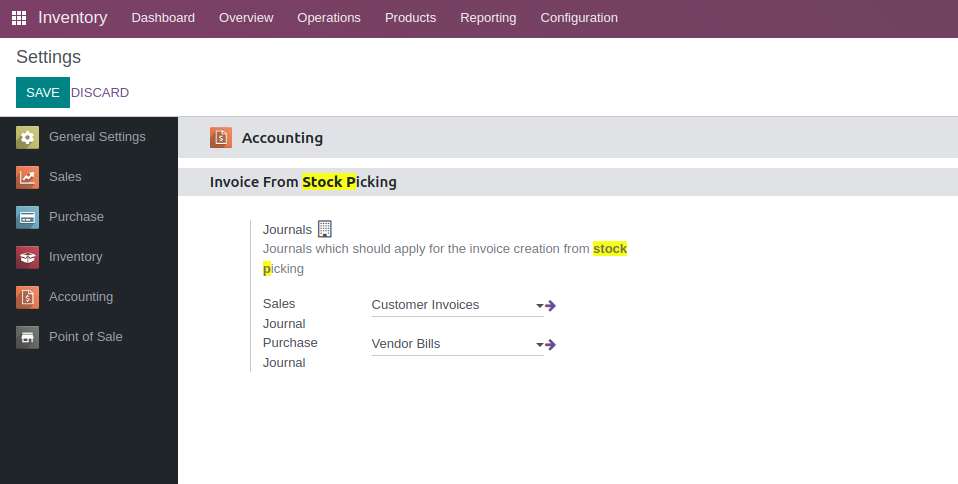The height and width of the screenshot is (484, 958).
Task: Save the settings
Action: click(43, 92)
